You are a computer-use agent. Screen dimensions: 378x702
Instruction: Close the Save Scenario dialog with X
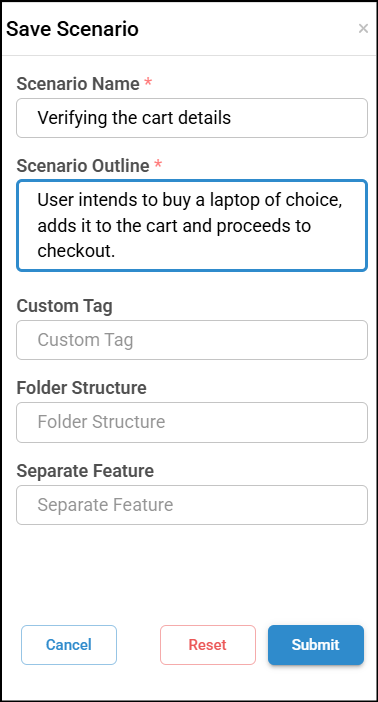click(363, 29)
